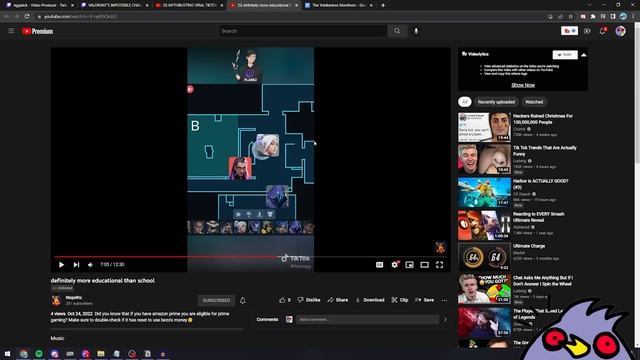Image resolution: width=640 pixels, height=360 pixels.
Task: Open Hackers Ruined Christmas video thumbnail
Action: pos(484,127)
